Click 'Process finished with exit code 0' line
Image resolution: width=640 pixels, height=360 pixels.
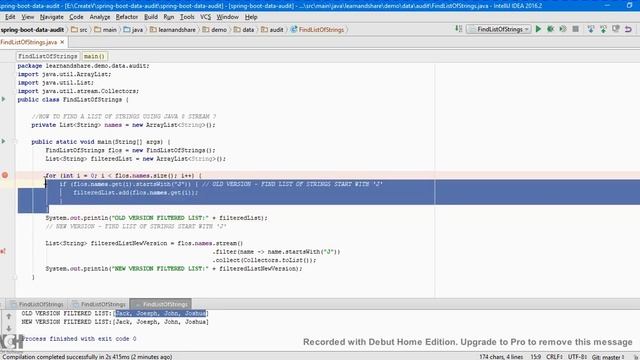click(x=78, y=339)
